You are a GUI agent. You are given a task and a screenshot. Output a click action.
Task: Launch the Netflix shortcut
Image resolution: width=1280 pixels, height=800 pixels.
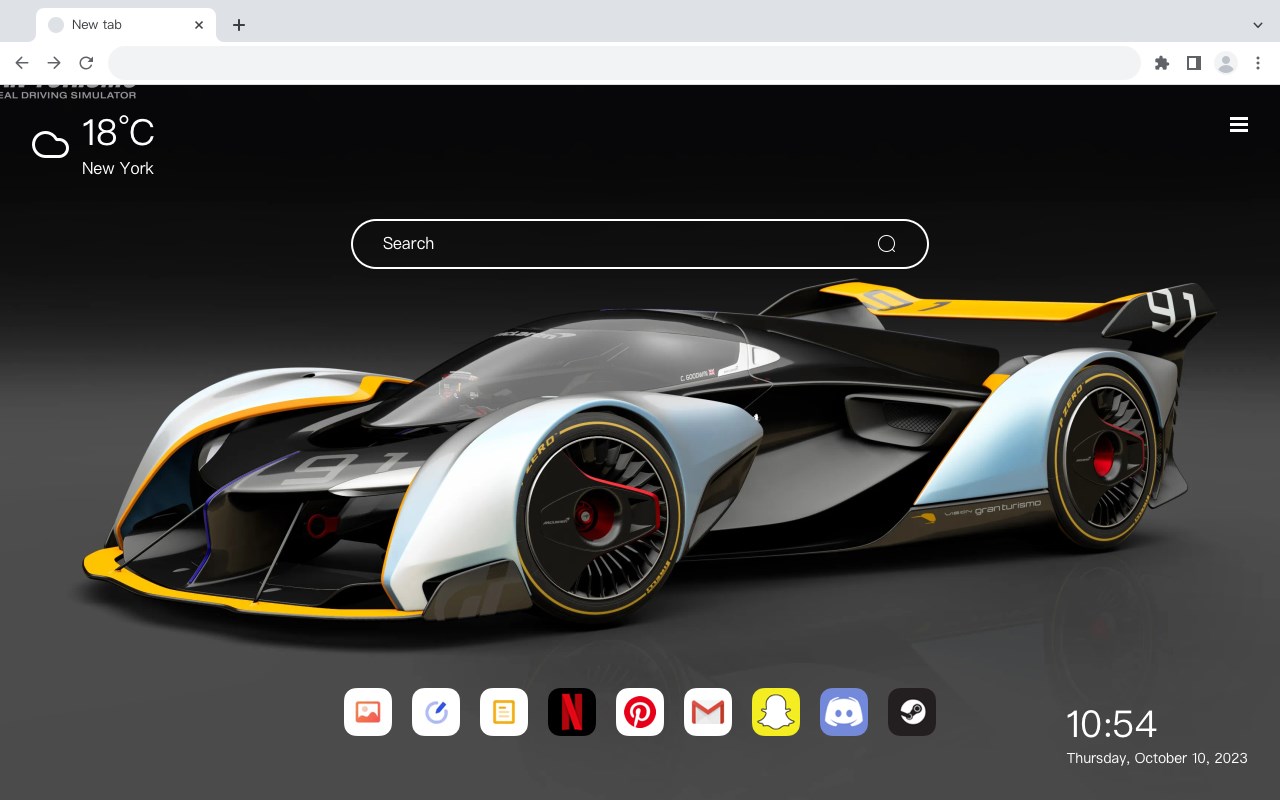point(572,712)
